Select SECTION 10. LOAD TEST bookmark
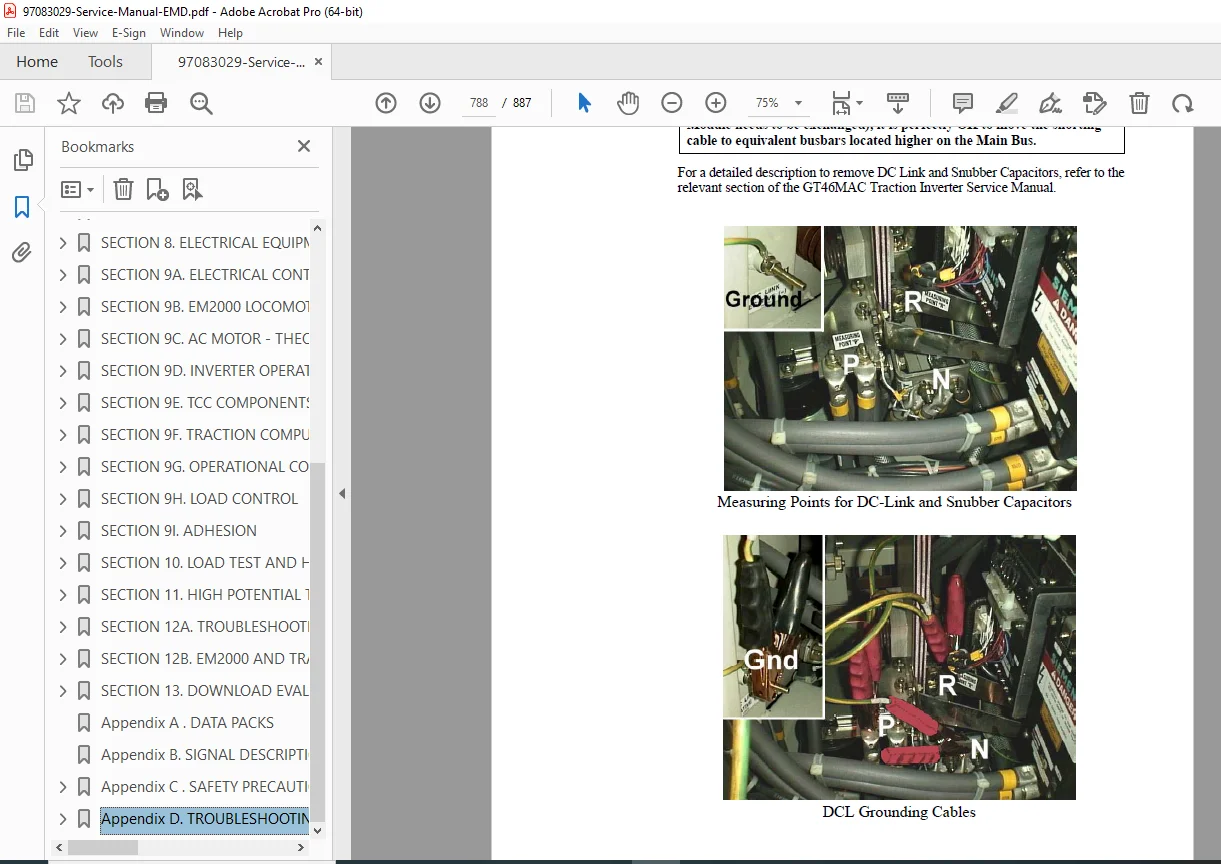This screenshot has height=864, width=1221. 205,563
